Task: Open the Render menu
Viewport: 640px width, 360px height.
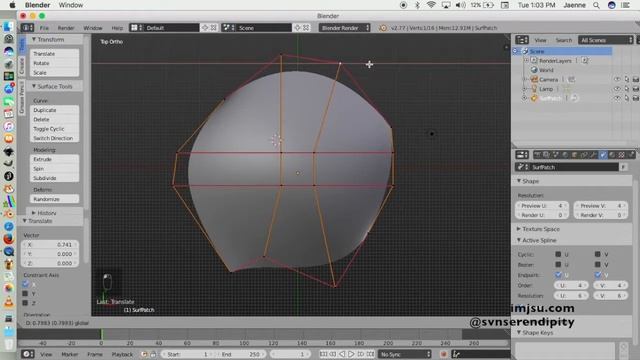Action: point(66,28)
